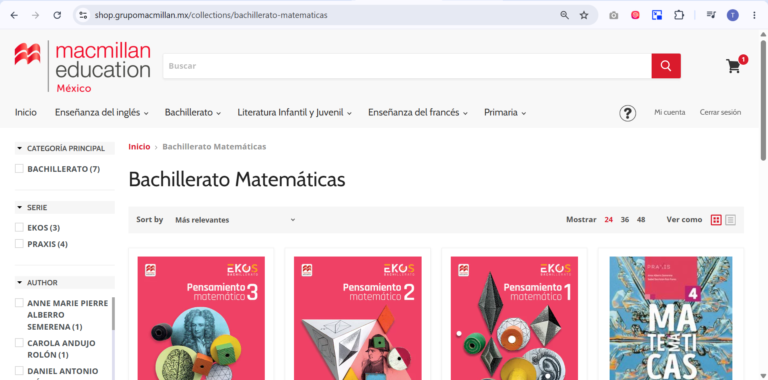768x380 pixels.
Task: Open the media control icon in toolbar
Action: 711,15
